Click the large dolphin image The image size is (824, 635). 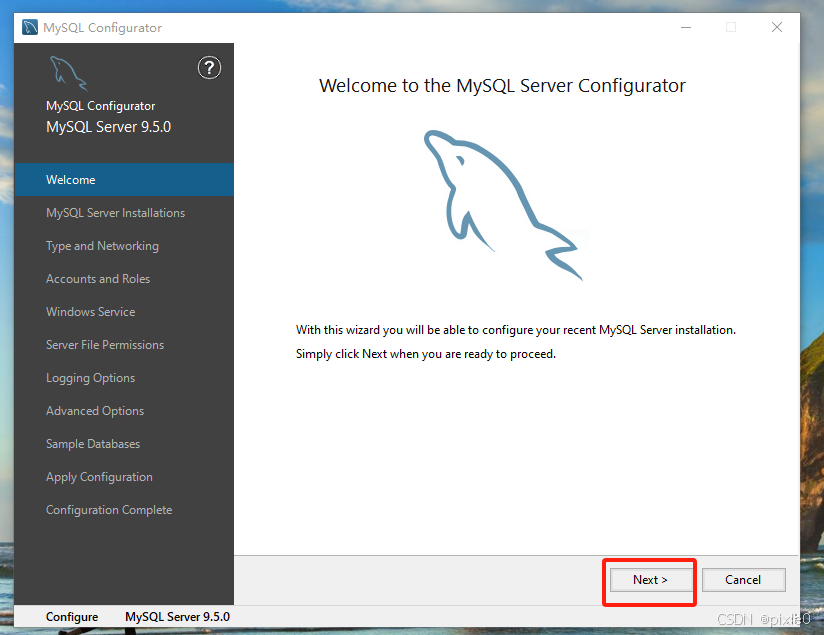pos(503,205)
